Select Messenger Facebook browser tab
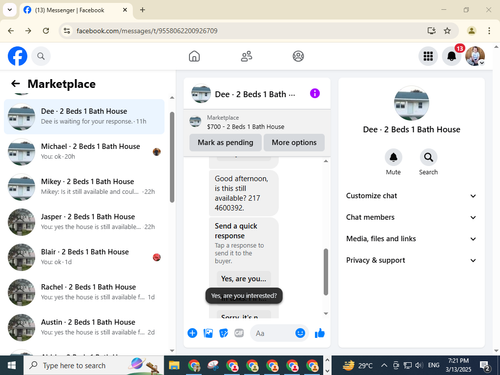Image resolution: width=500 pixels, height=375 pixels. (76, 10)
